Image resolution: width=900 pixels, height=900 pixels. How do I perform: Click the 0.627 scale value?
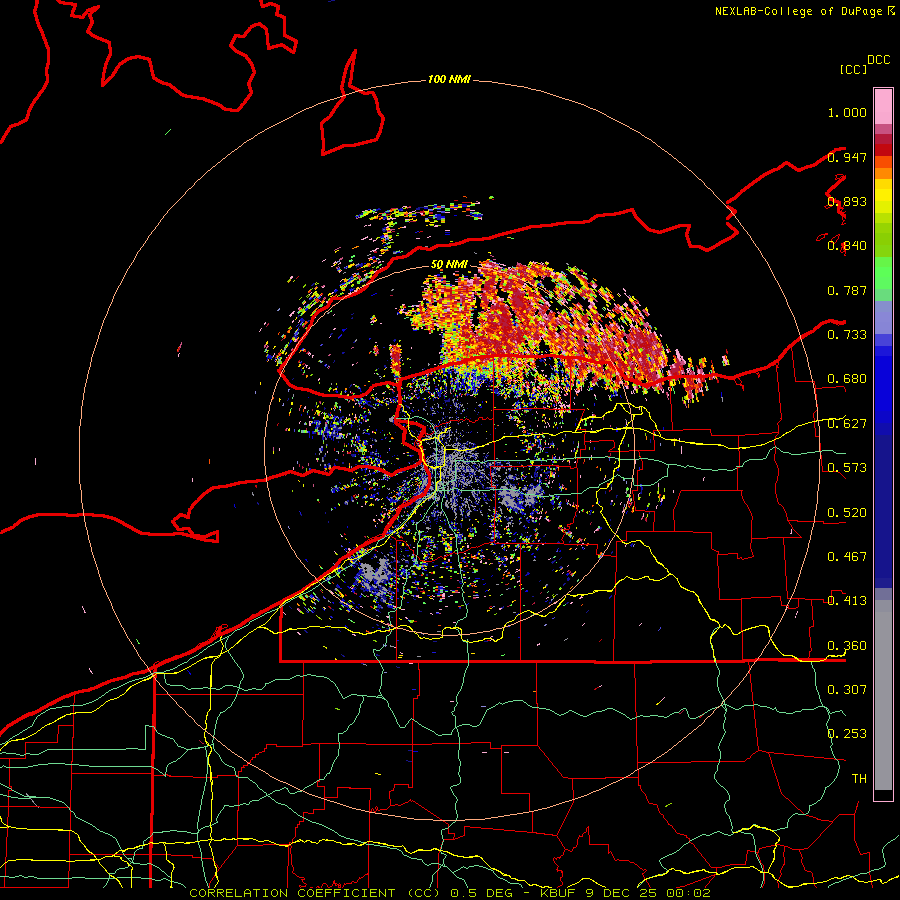click(847, 424)
